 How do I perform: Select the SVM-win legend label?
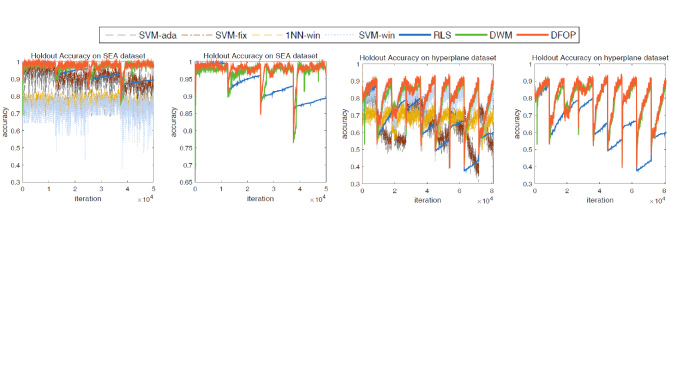[x=376, y=35]
